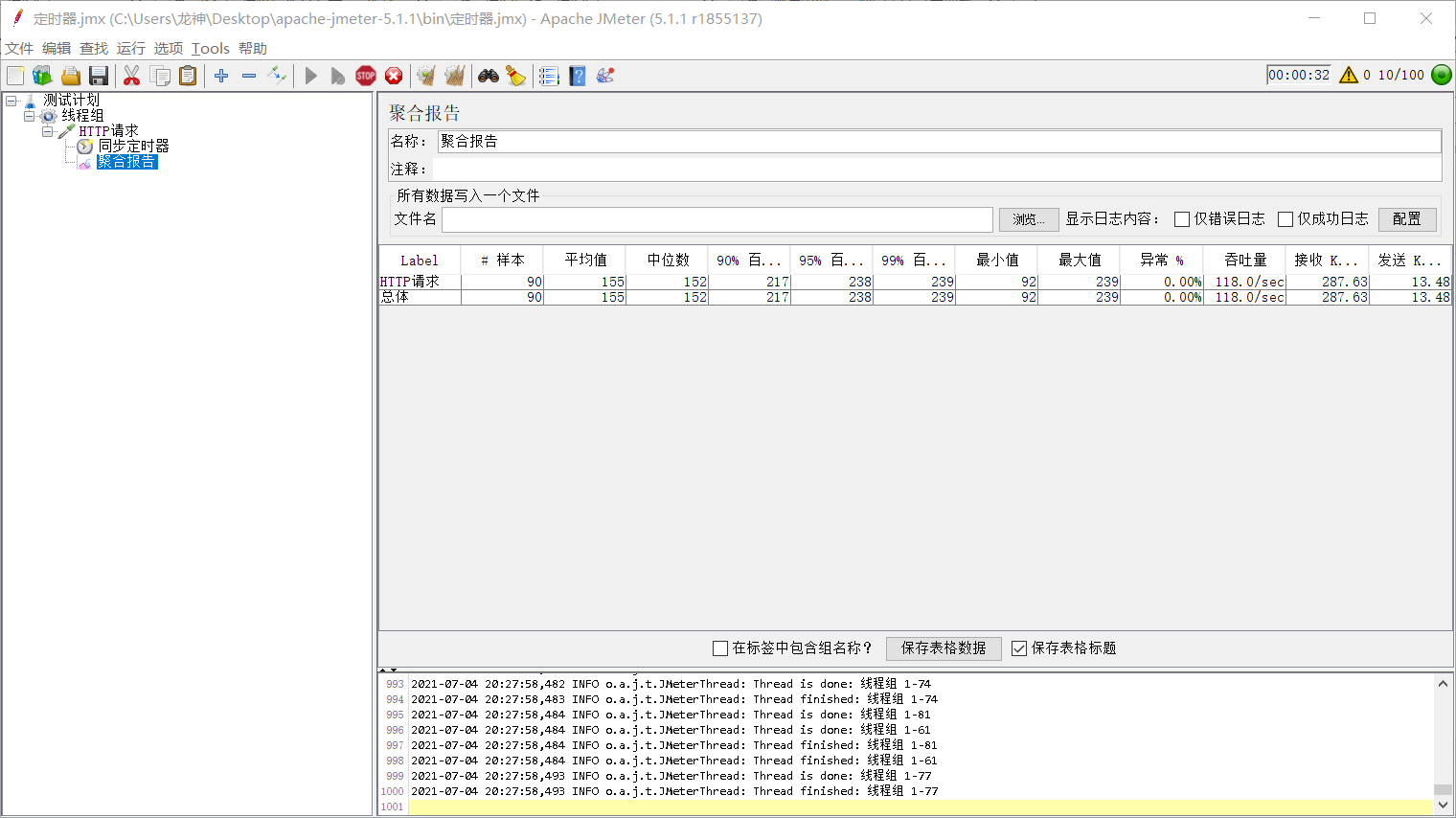The height and width of the screenshot is (818, 1456).
Task: Click the yellow warning triangle log indicator
Action: click(x=1349, y=75)
